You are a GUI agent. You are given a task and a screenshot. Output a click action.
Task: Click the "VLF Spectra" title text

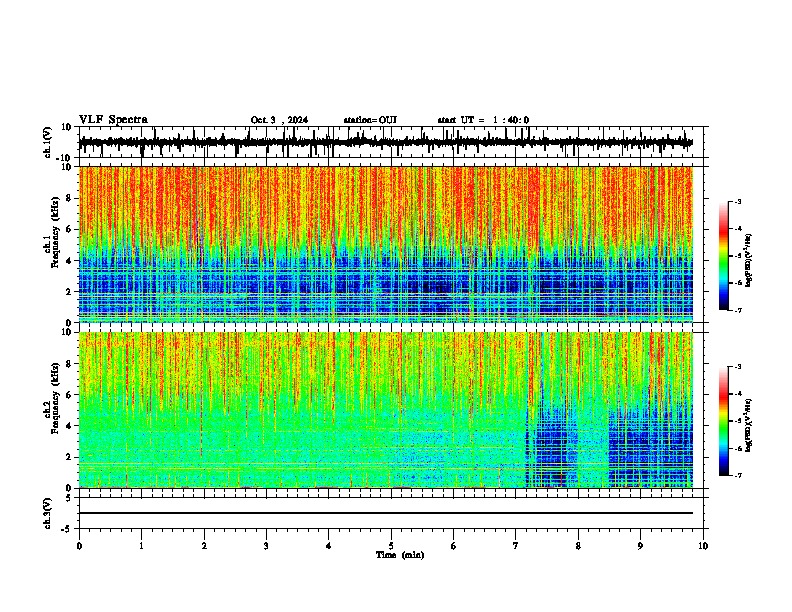113,120
